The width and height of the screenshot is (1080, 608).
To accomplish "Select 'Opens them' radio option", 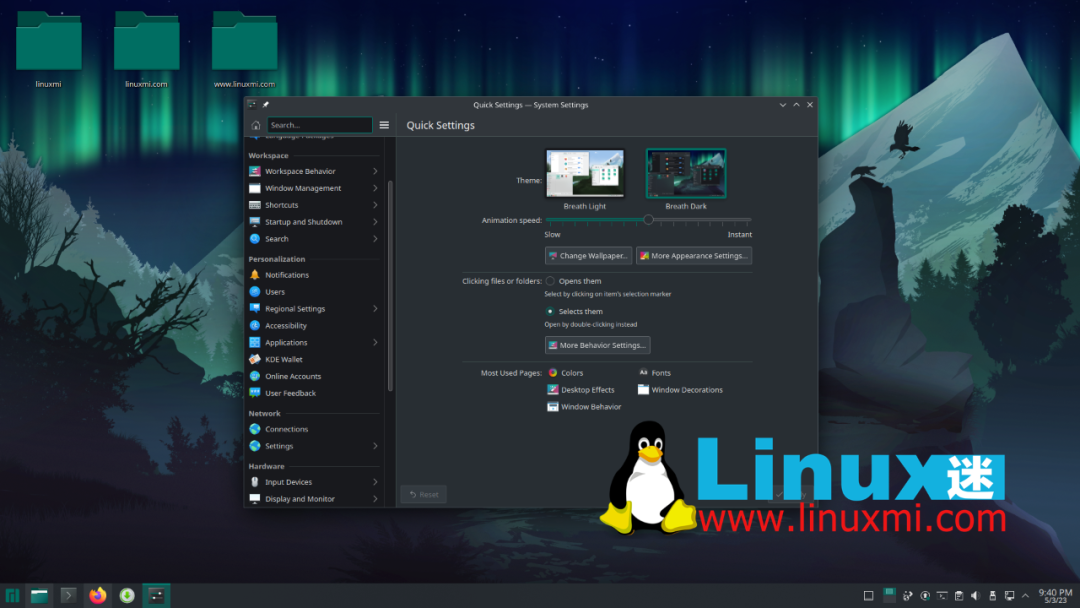I will tap(550, 281).
